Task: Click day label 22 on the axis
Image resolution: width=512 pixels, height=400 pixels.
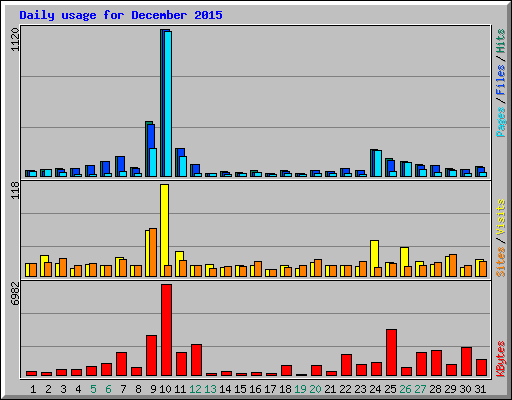Action: pos(345,389)
